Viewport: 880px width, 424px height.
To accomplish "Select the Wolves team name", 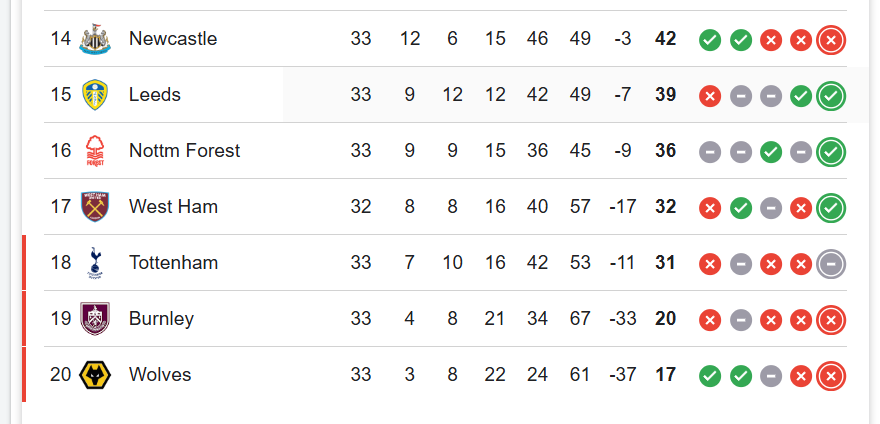I will coord(160,375).
